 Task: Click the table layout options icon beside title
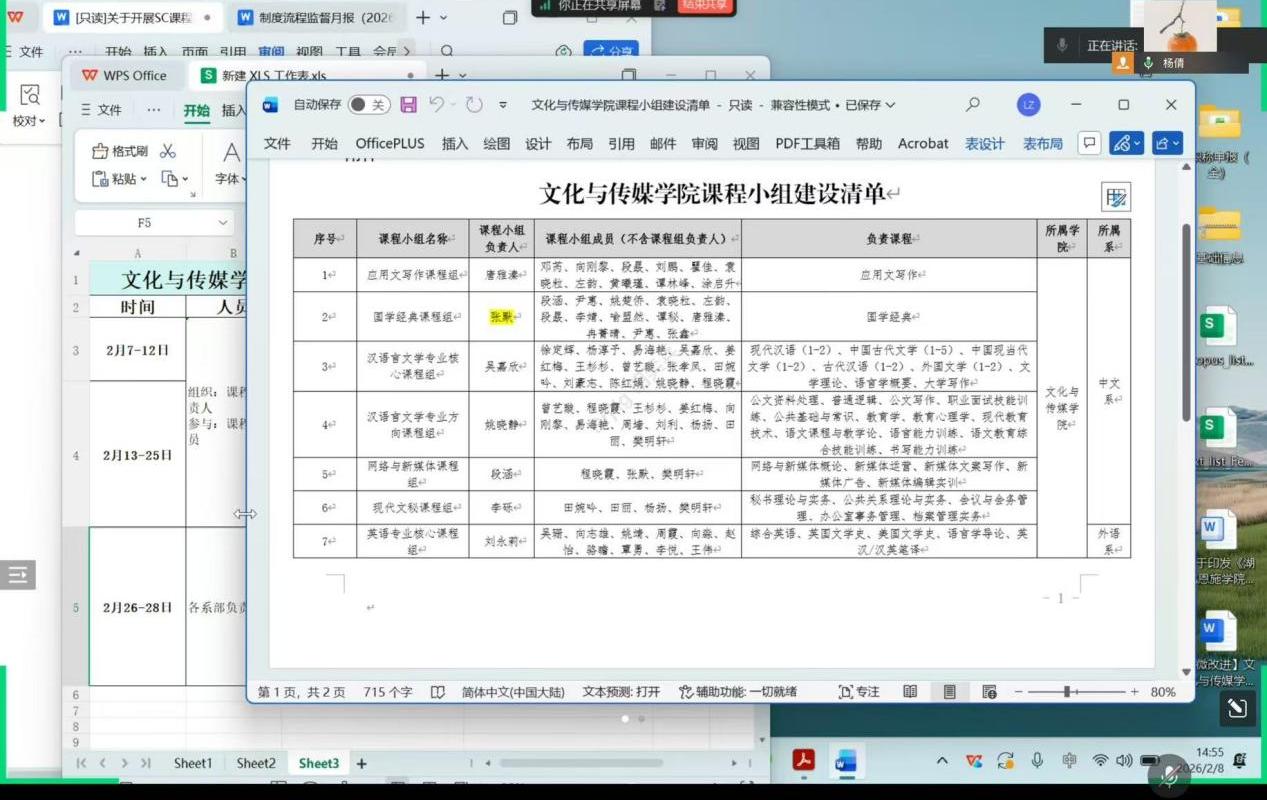(1116, 197)
